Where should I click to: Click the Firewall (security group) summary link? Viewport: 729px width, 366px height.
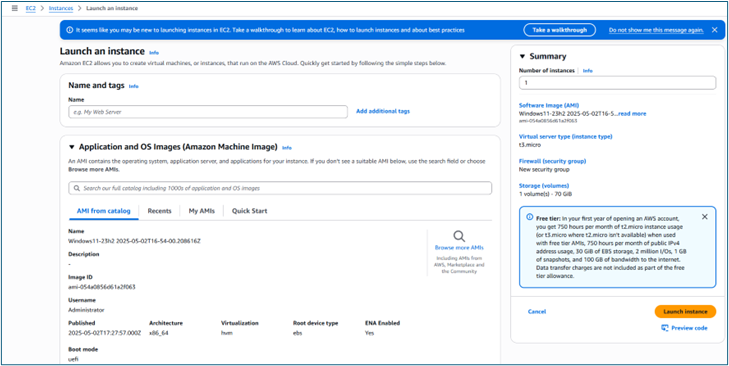[553, 161]
